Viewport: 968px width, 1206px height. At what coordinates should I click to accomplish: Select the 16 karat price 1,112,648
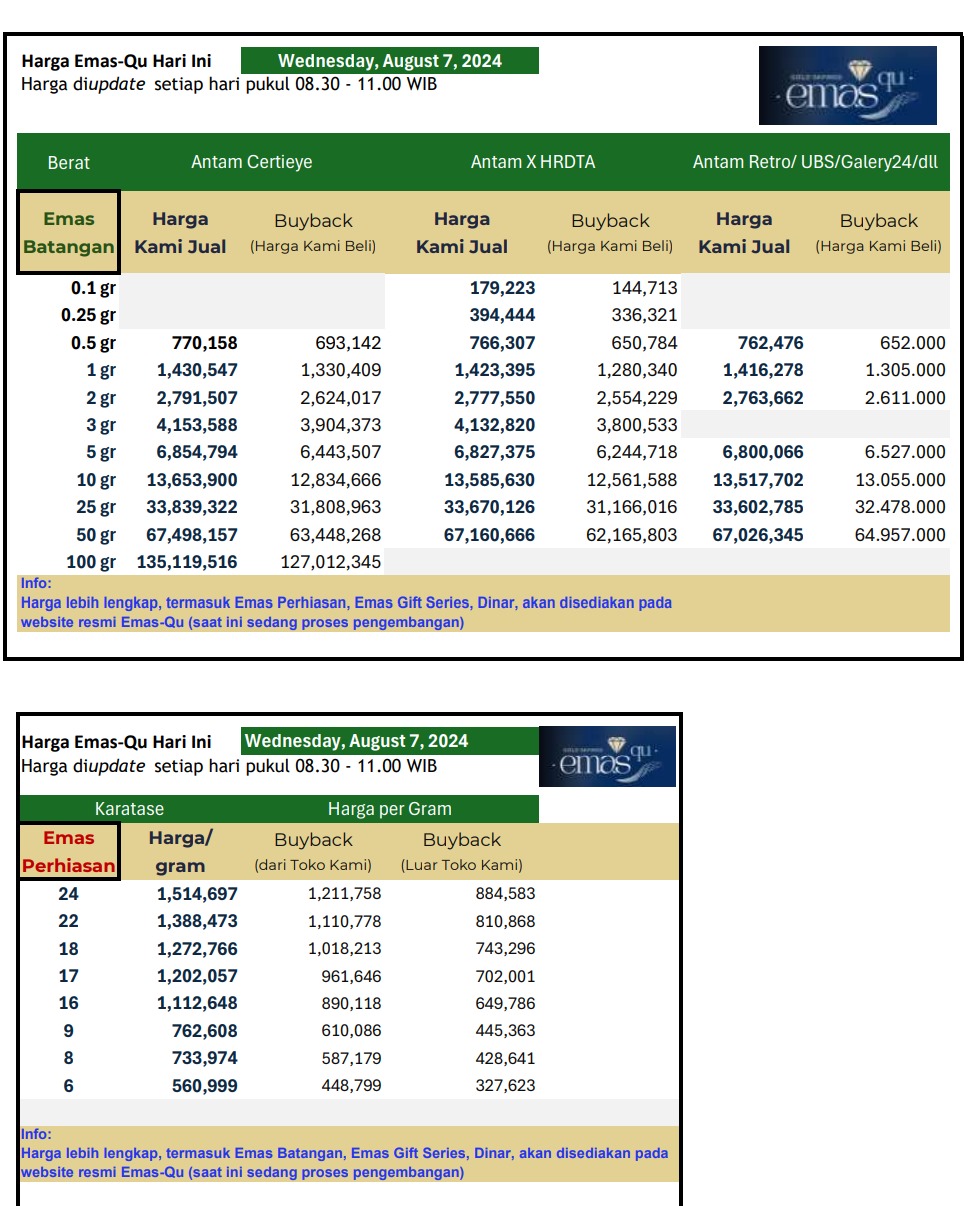point(197,1003)
